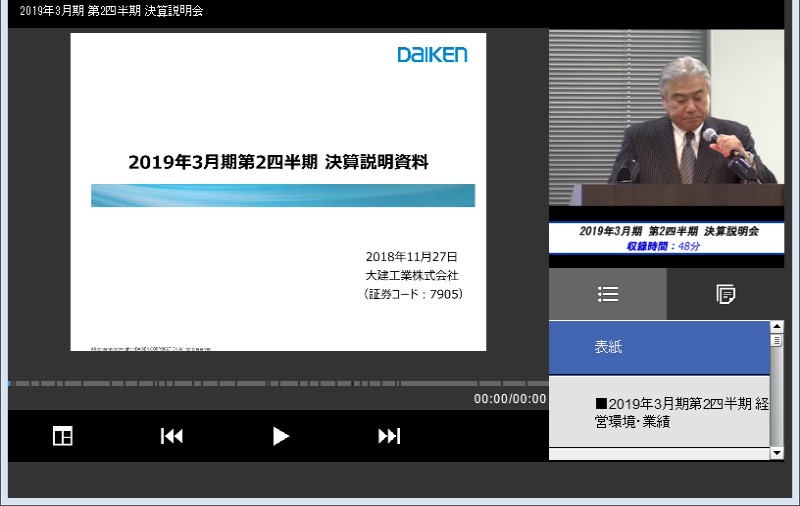Click the presentation slide area
This screenshot has height=506, width=800.
278,192
